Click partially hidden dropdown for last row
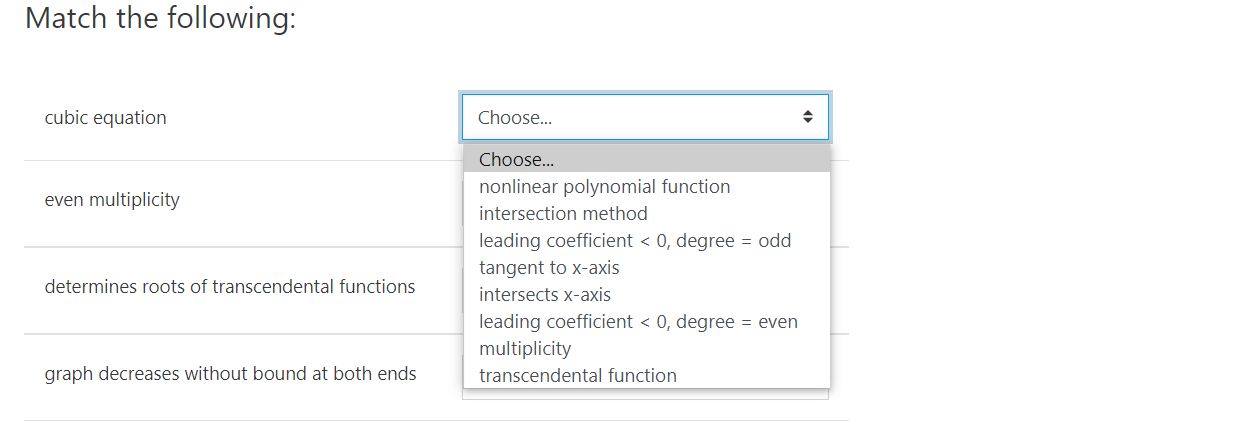The height and width of the screenshot is (446, 1247). point(645,394)
